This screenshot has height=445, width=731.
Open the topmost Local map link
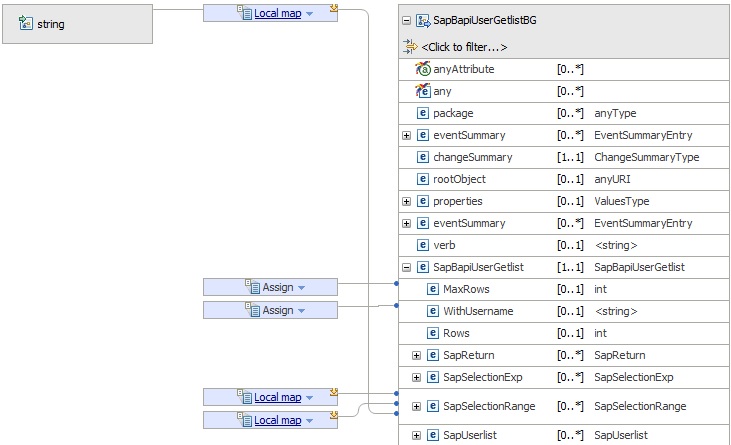tap(278, 13)
